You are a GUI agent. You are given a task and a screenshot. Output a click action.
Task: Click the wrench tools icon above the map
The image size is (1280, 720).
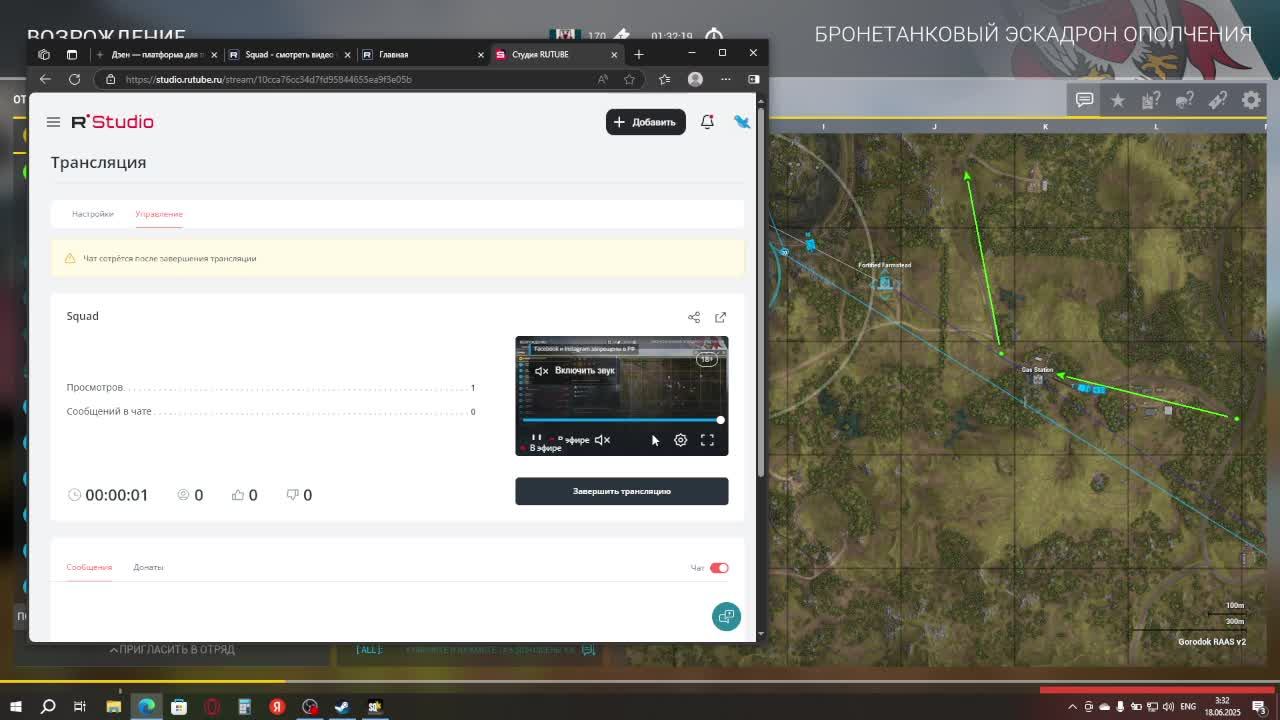point(1218,100)
